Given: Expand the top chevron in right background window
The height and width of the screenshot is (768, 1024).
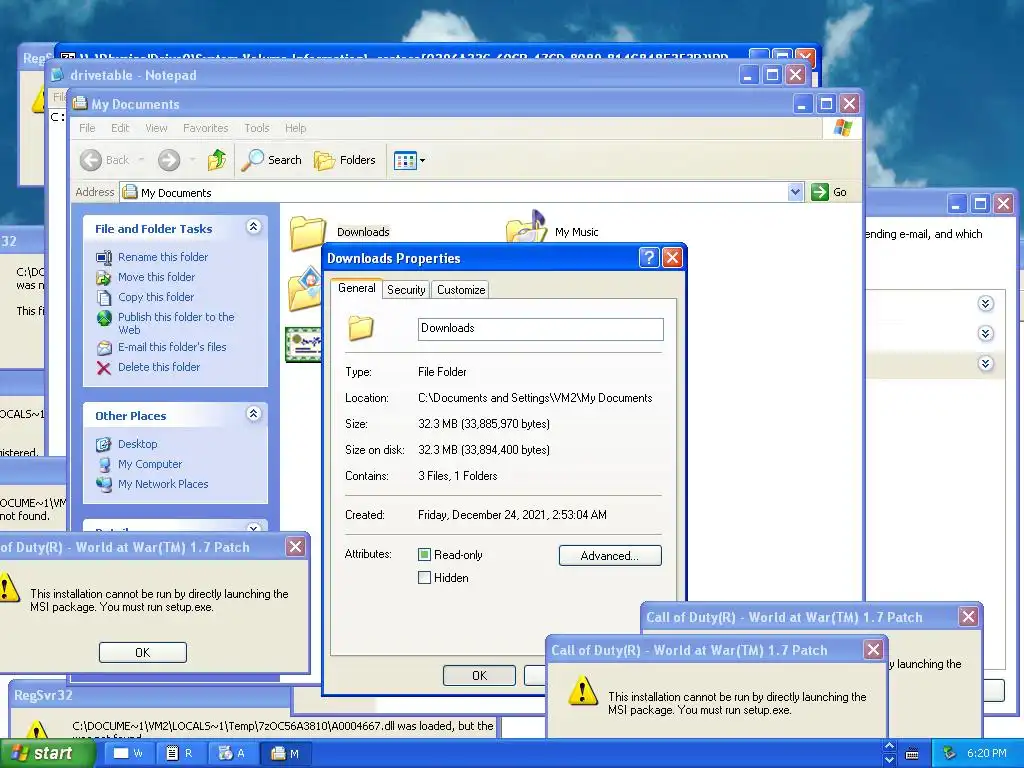Looking at the screenshot, I should (985, 304).
